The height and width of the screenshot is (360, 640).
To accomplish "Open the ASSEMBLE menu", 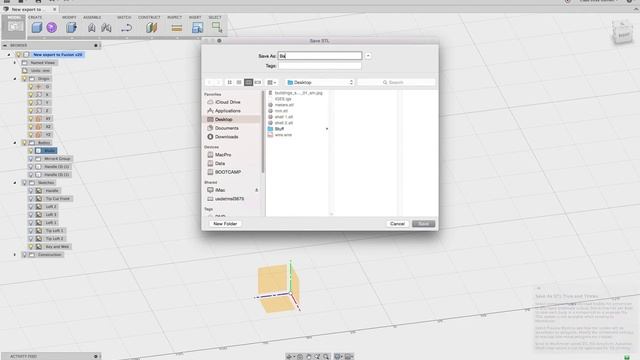I will click(92, 17).
